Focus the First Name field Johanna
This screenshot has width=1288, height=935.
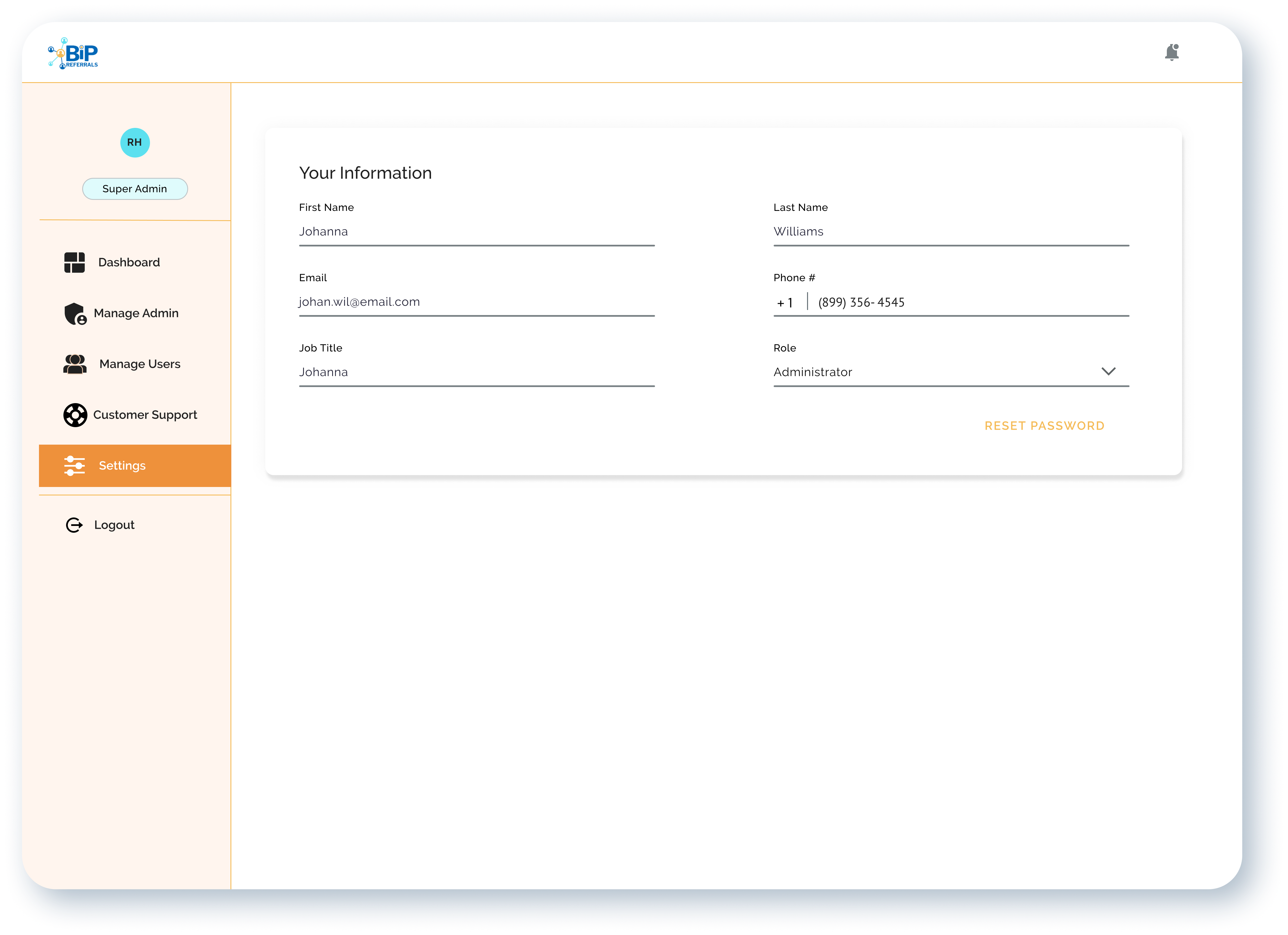tap(477, 232)
